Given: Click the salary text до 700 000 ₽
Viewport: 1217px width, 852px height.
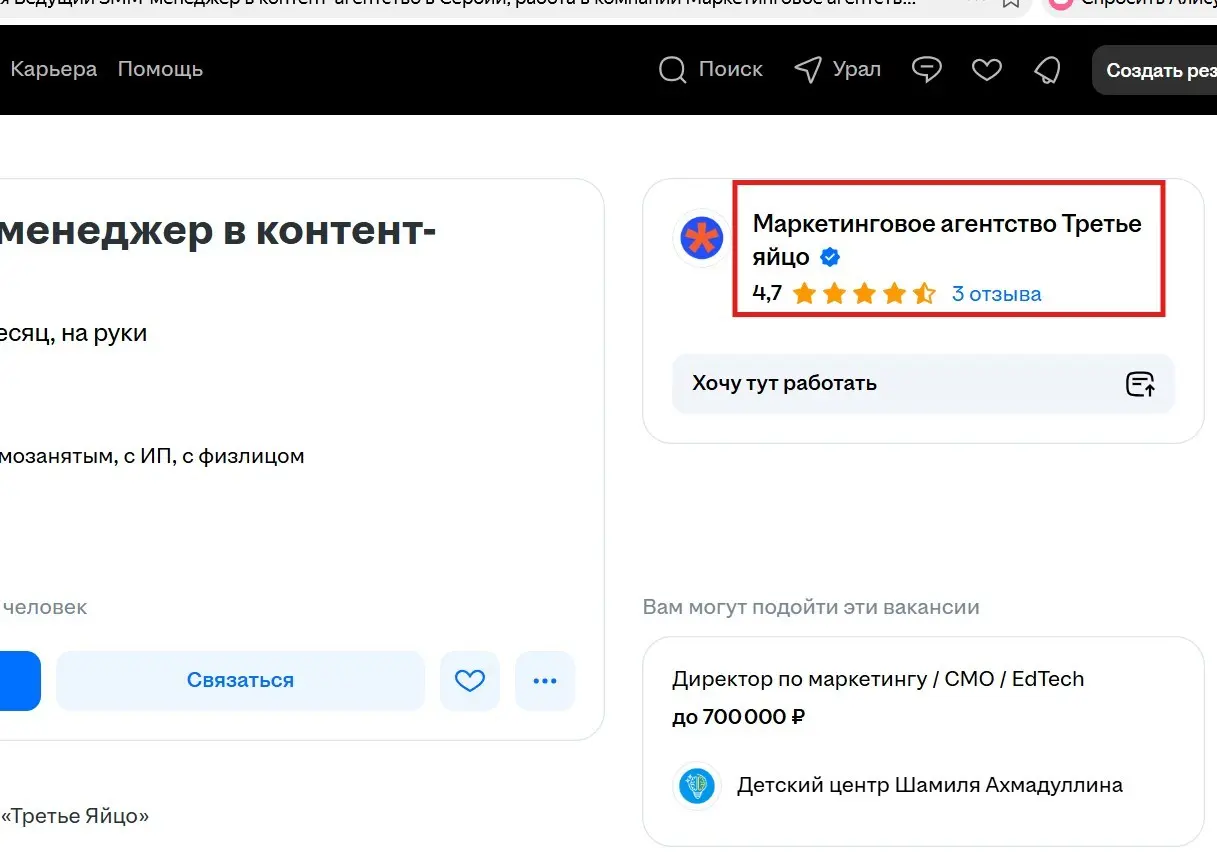Looking at the screenshot, I should (x=739, y=717).
